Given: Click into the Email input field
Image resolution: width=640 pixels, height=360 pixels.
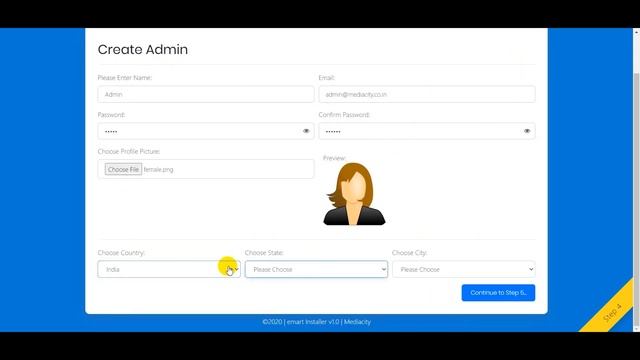Looking at the screenshot, I should point(427,94).
